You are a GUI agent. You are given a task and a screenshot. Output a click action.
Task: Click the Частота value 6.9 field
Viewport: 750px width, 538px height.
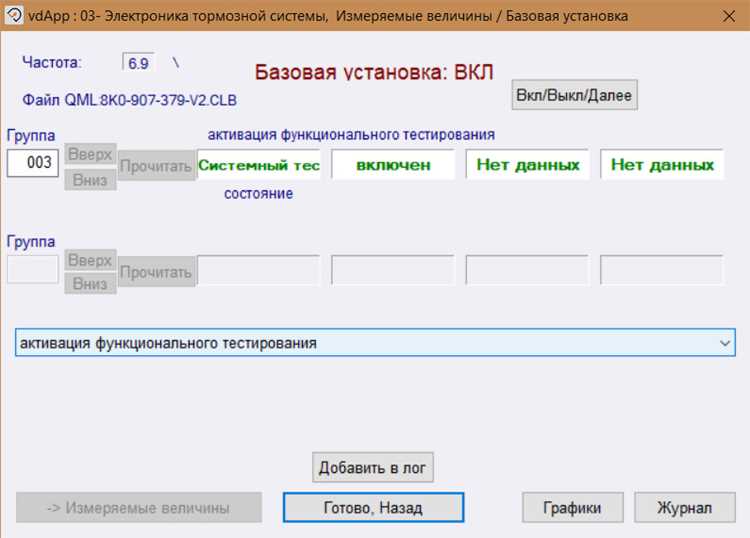coord(138,63)
